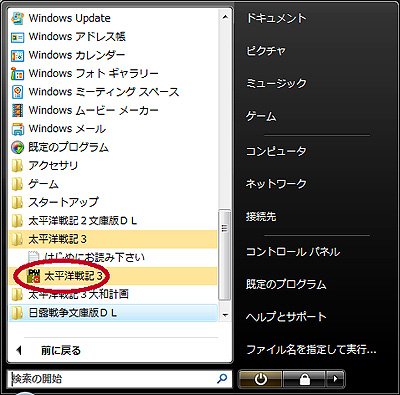Select スタートアップ text label
The width and height of the screenshot is (400, 395).
point(63,202)
